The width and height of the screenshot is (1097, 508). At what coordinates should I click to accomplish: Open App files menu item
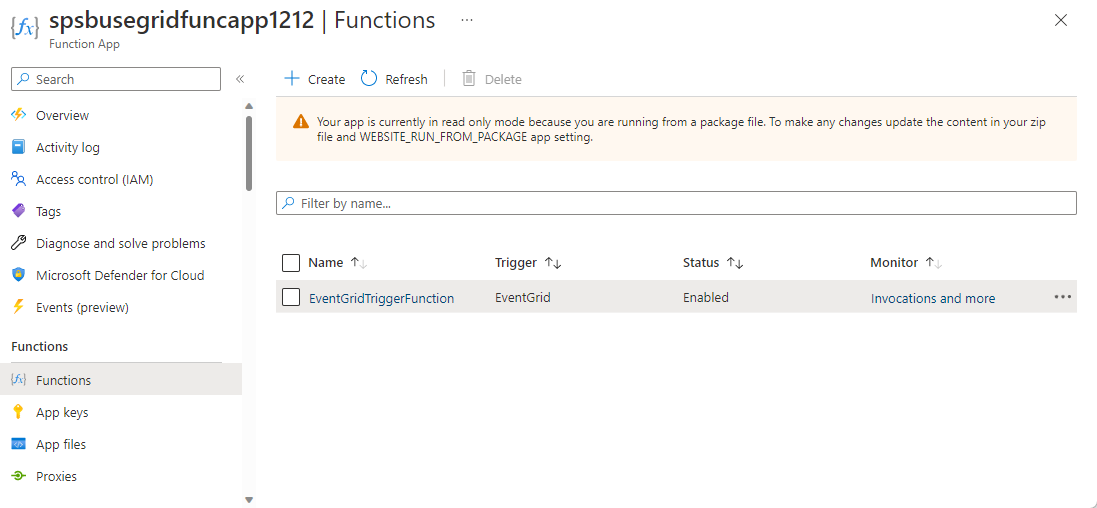(61, 444)
